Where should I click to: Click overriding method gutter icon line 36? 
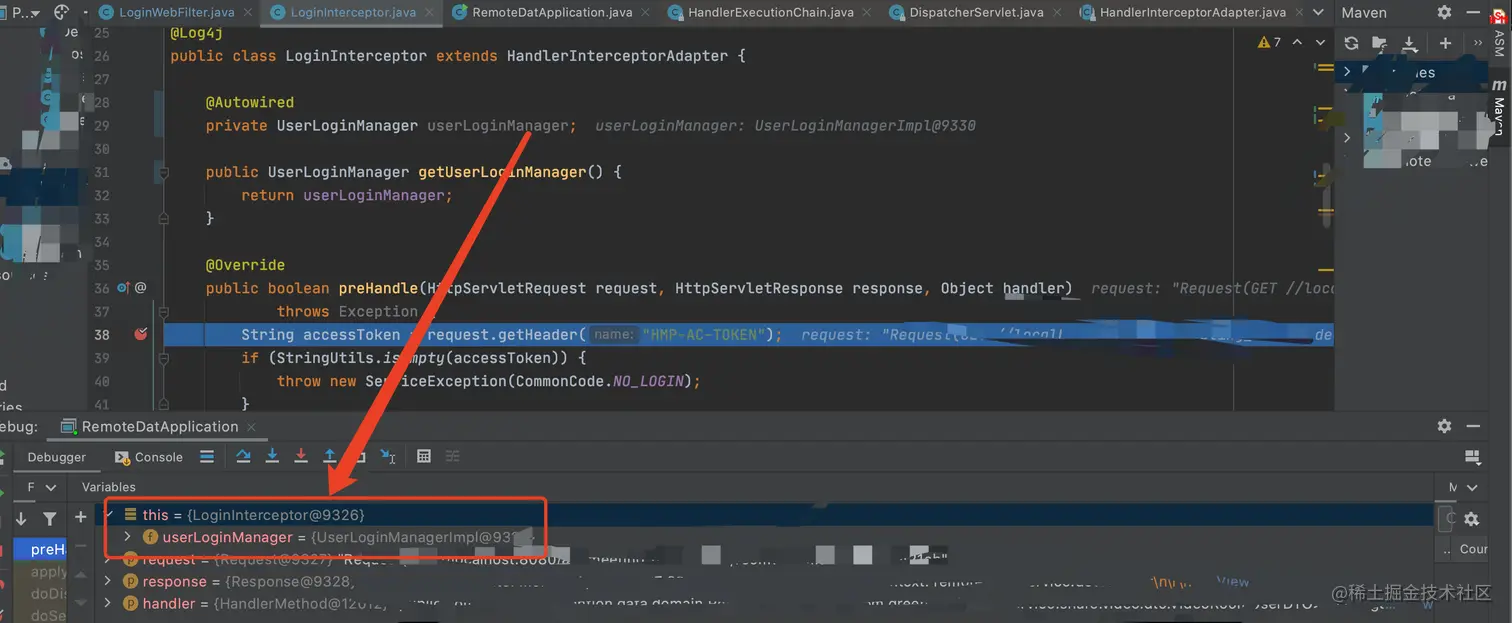tap(124, 288)
